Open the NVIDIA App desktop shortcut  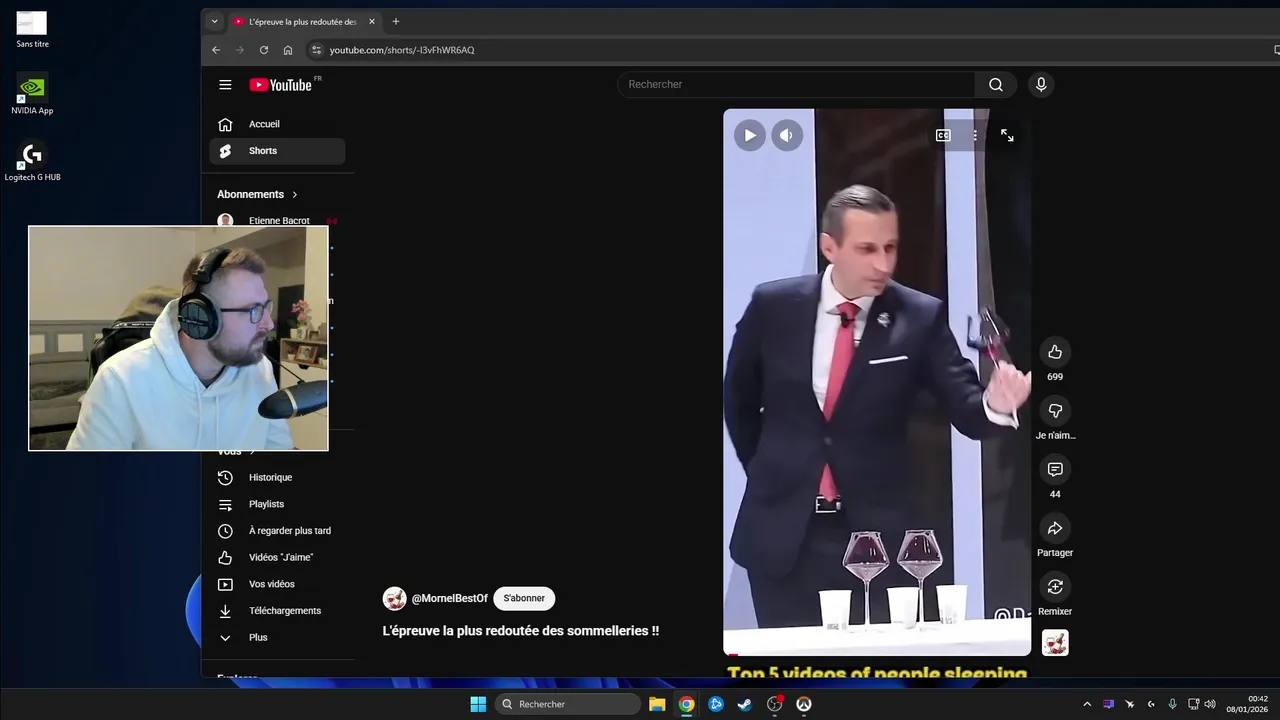point(32,95)
